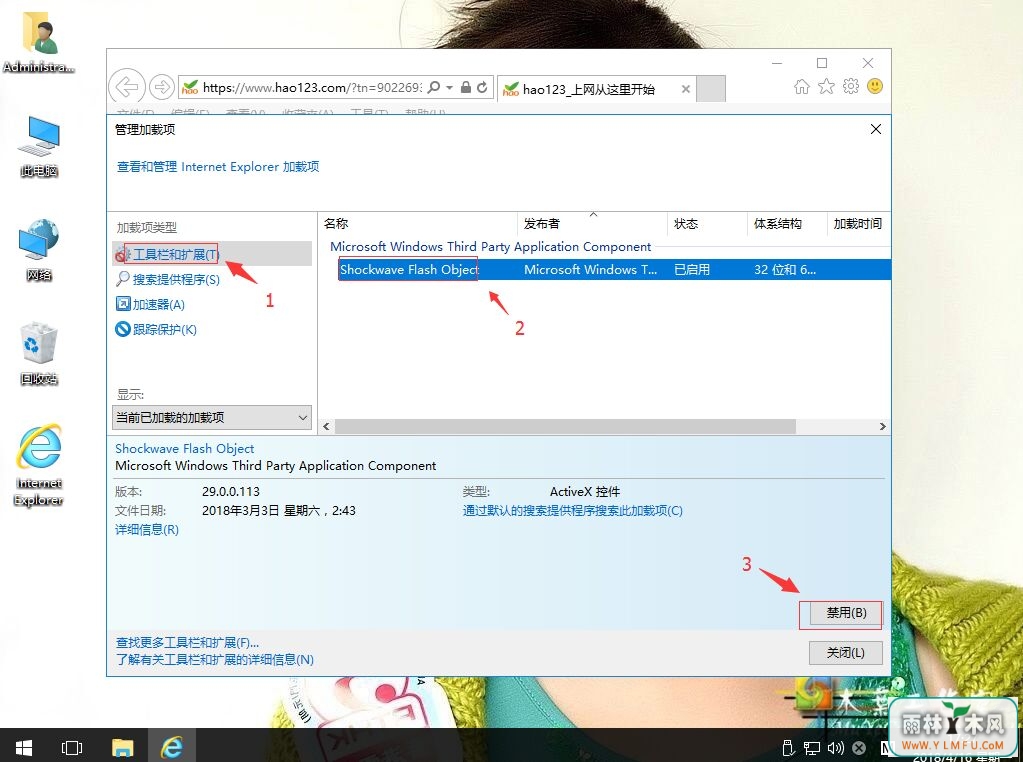This screenshot has height=762, width=1023.
Task: Open 了解有关工具栏和扩展的详细信息(N) link
Action: [x=215, y=660]
